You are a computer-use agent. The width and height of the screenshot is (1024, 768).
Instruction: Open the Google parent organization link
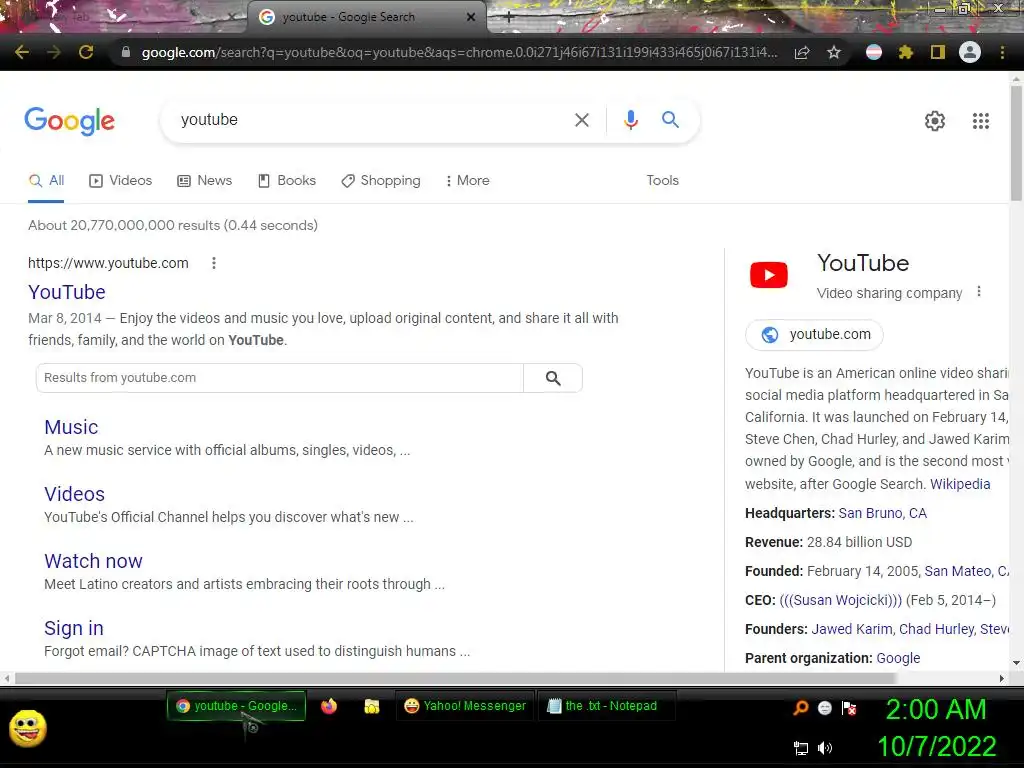[x=898, y=658]
